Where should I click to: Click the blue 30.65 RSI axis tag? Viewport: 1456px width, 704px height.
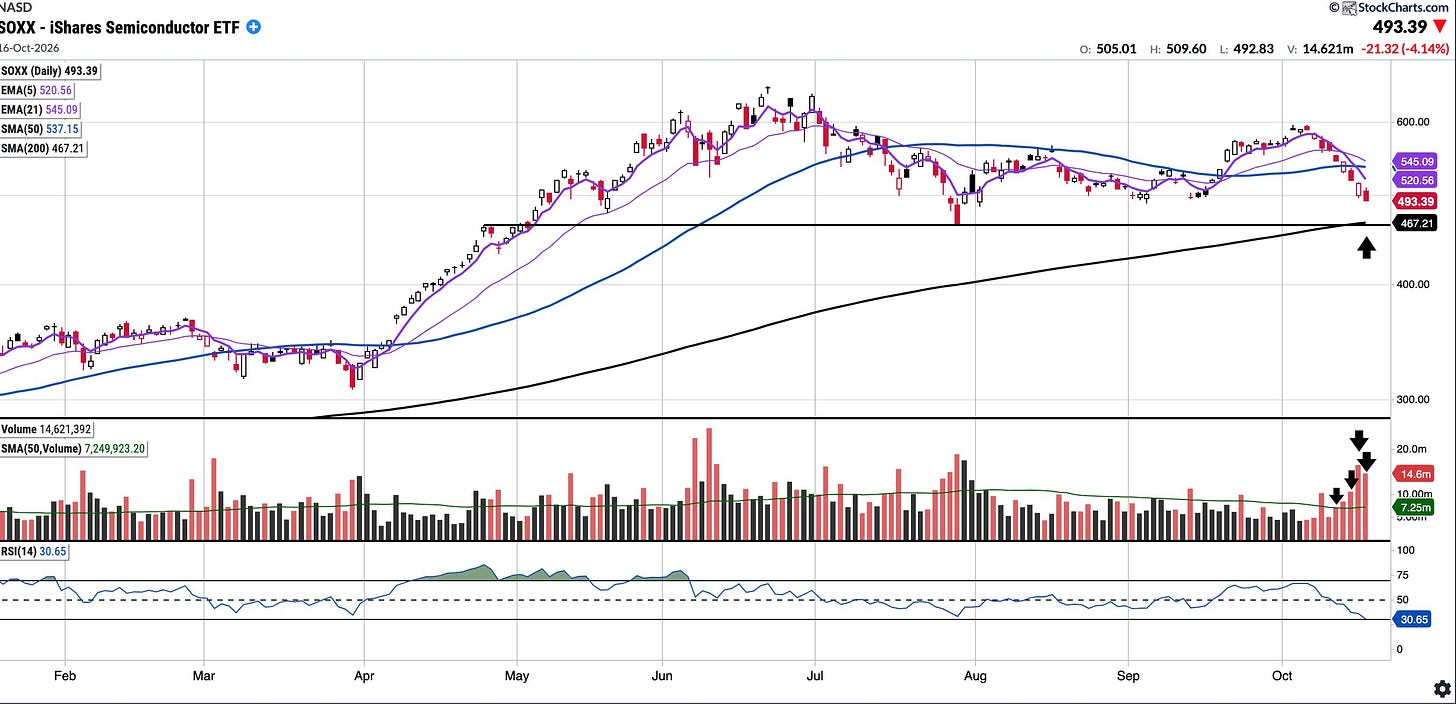pyautogui.click(x=1413, y=620)
